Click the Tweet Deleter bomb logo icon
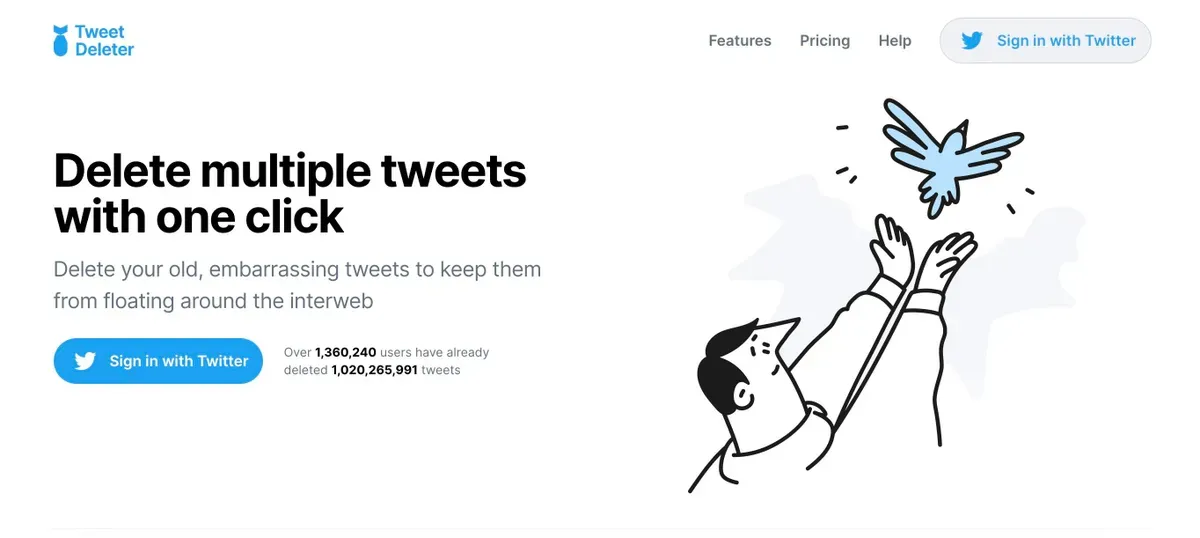This screenshot has width=1200, height=538. [61, 41]
